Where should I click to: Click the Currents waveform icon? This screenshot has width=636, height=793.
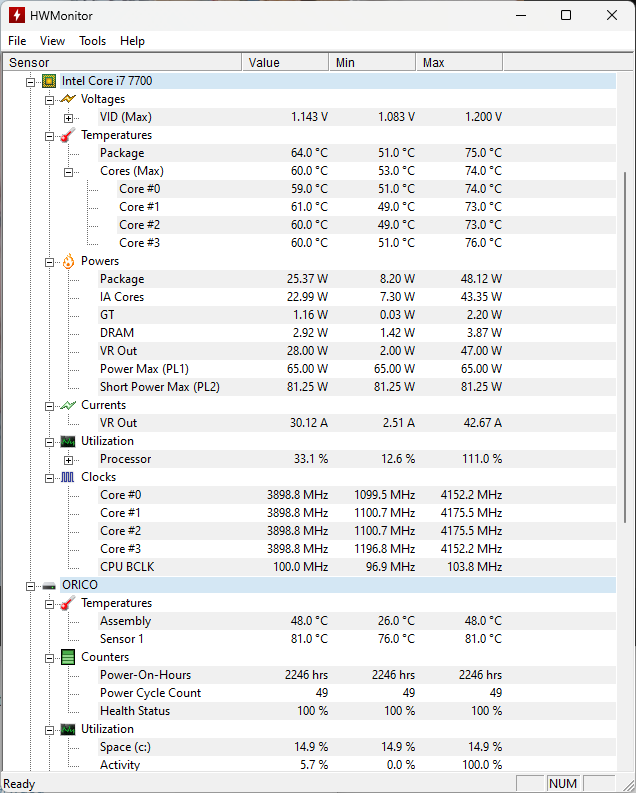click(68, 405)
